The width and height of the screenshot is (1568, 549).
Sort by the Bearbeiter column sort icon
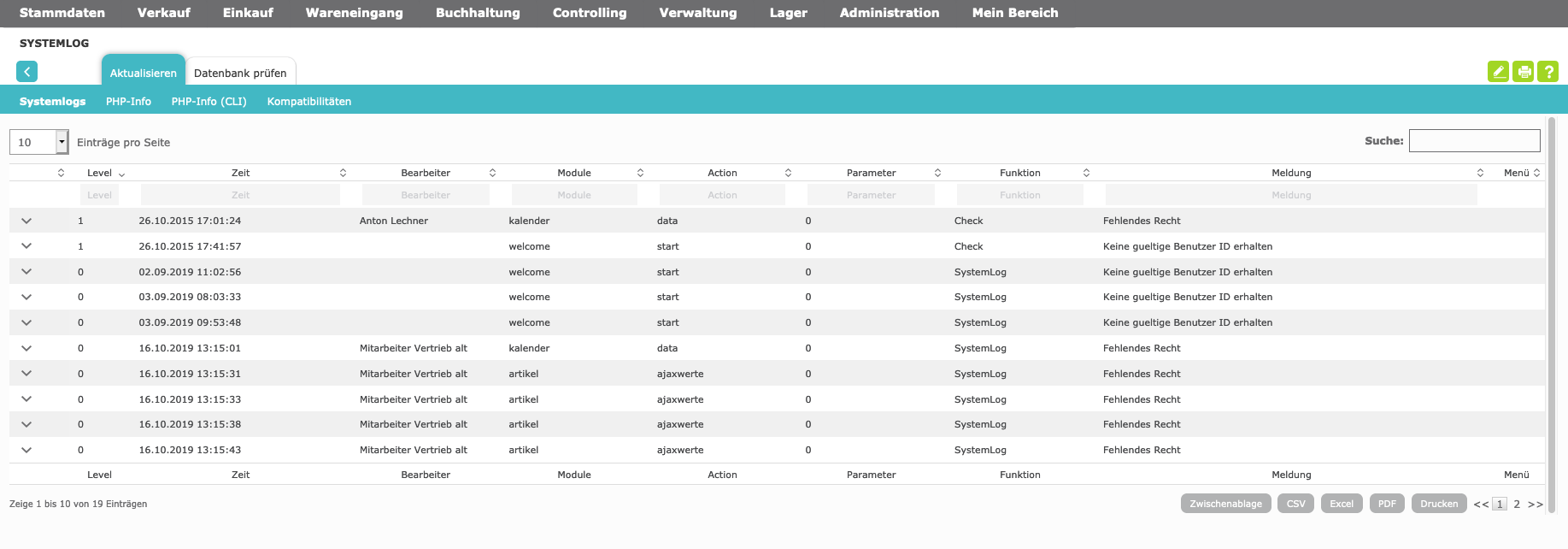[492, 173]
